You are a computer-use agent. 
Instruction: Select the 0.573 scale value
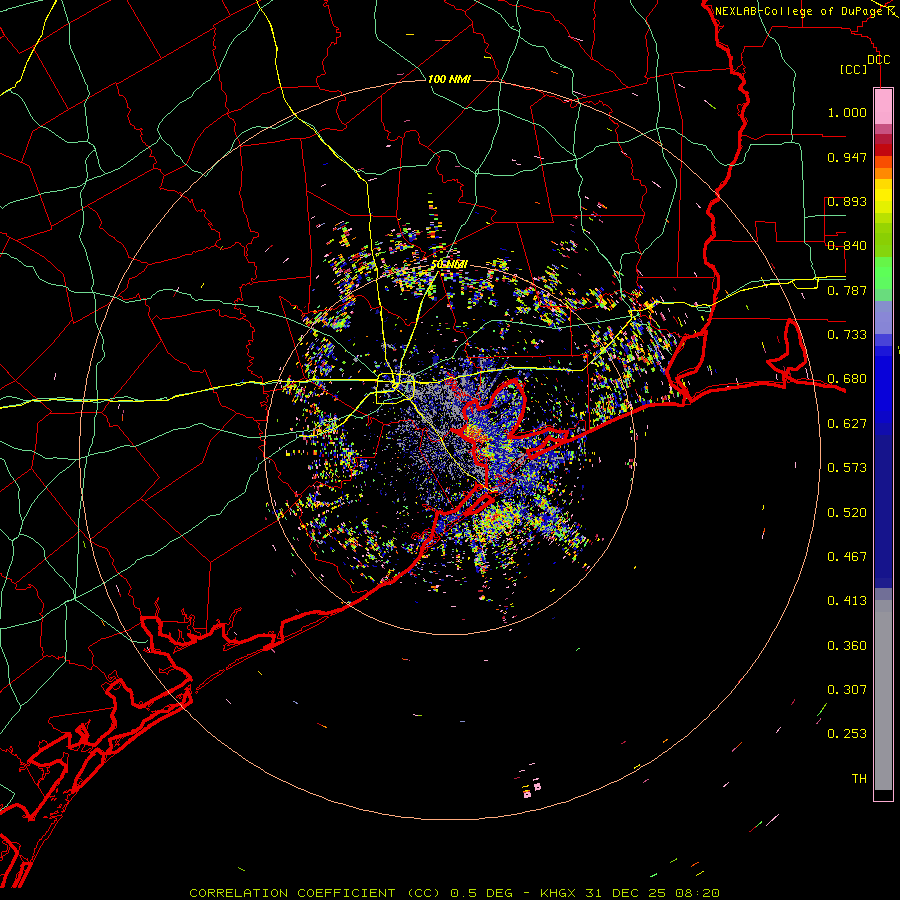click(847, 468)
